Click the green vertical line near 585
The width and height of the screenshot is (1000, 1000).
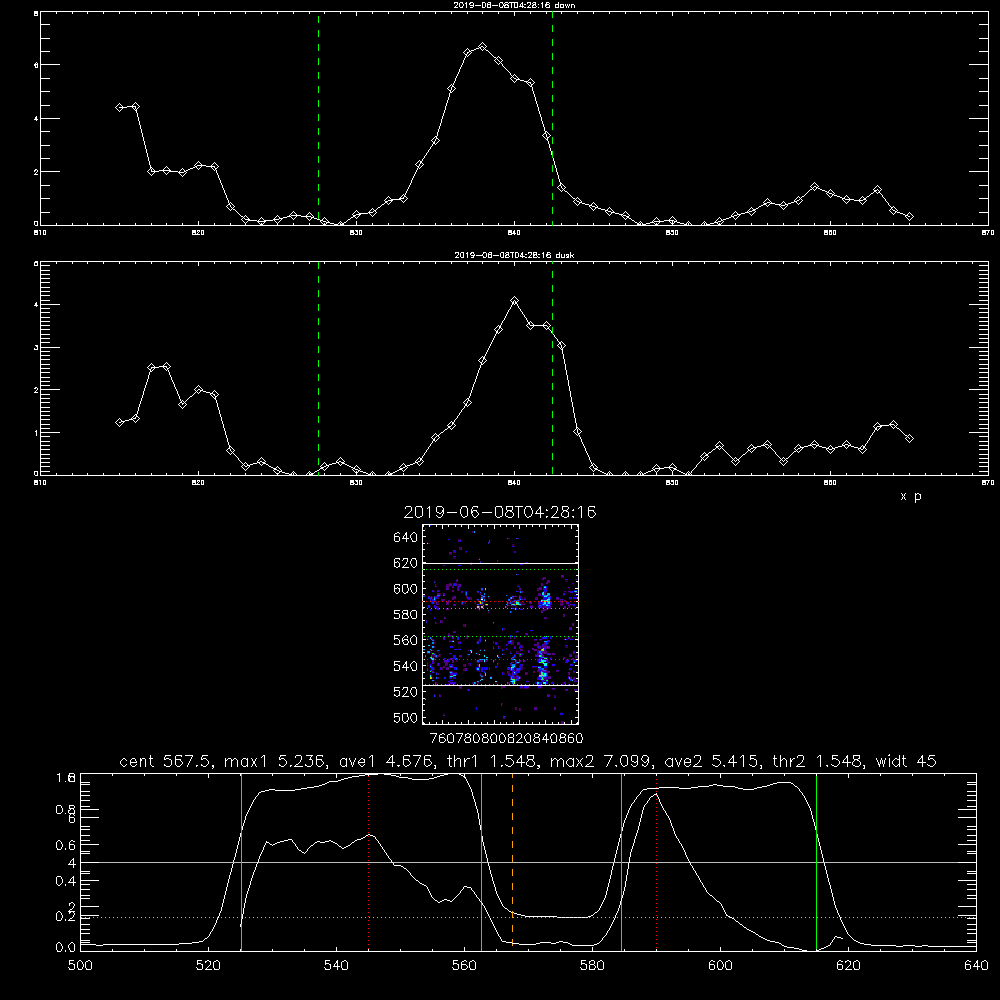point(622,861)
